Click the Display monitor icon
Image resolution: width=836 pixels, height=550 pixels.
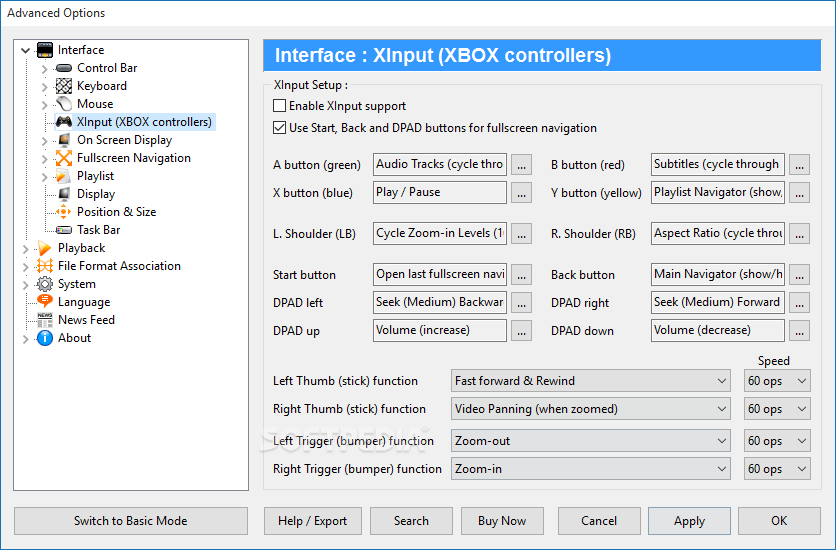click(63, 194)
